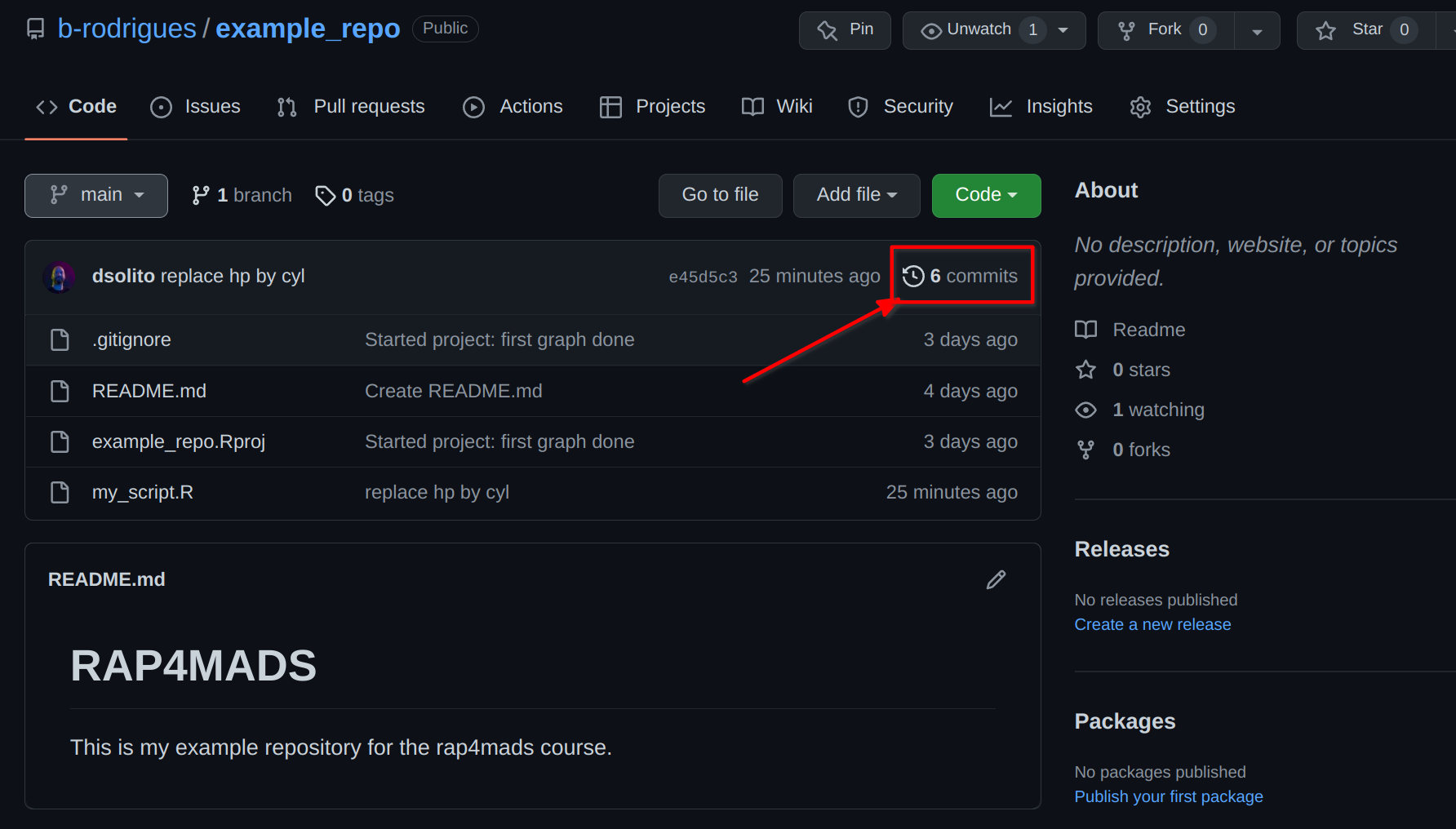The height and width of the screenshot is (829, 1456).
Task: Click the file icon next to example_repo.Rproj
Action: click(x=60, y=441)
